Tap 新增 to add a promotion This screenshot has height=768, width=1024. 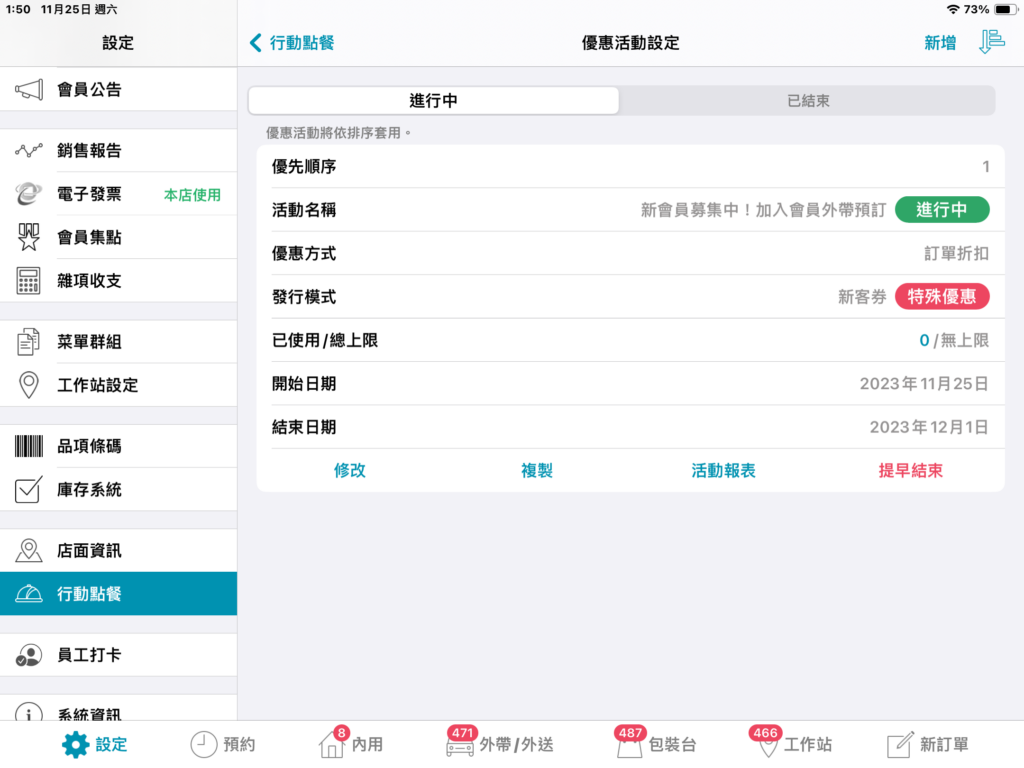pyautogui.click(x=940, y=43)
